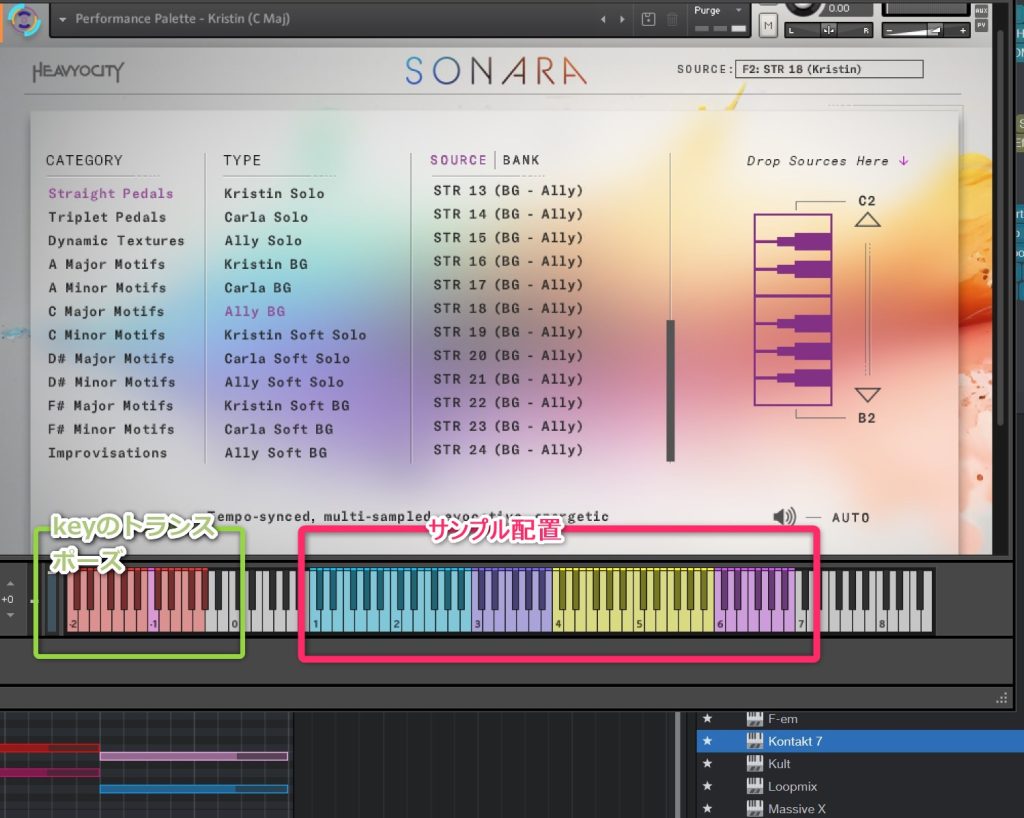The width and height of the screenshot is (1024, 818).
Task: Expand the Performance Palette preset dropdown arrow
Action: [64, 19]
